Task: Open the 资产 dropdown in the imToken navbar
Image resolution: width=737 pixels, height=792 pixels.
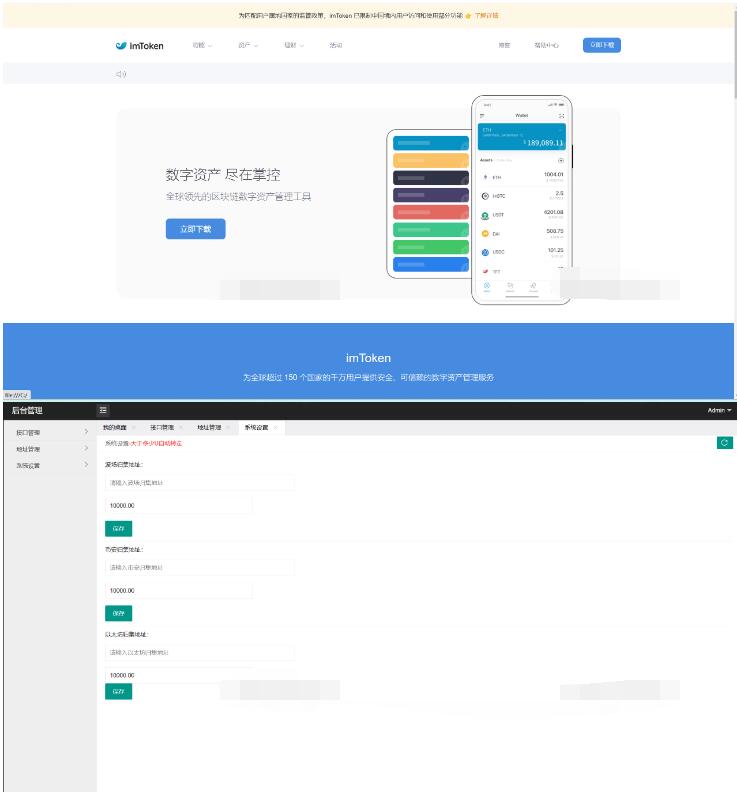Action: 248,45
